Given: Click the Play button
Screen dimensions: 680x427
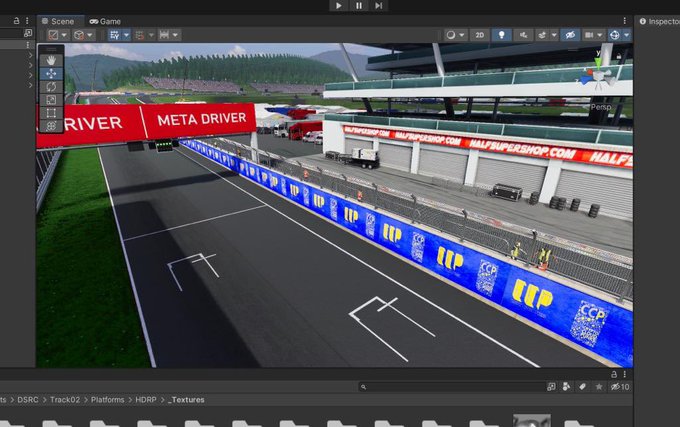Looking at the screenshot, I should 339,6.
